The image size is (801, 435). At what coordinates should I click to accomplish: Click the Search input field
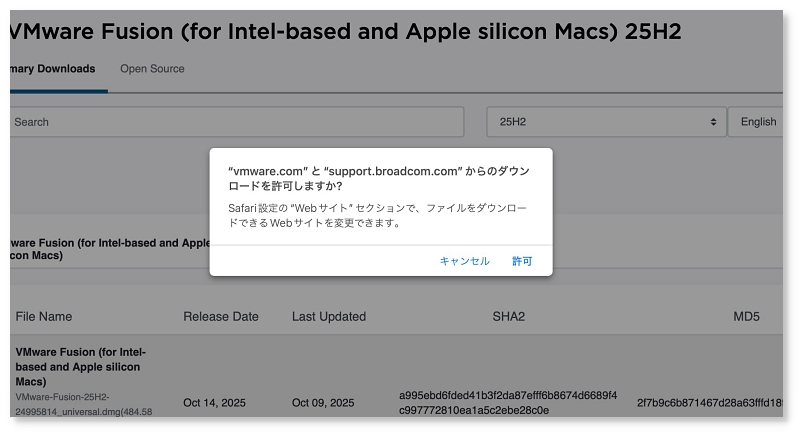(x=236, y=122)
